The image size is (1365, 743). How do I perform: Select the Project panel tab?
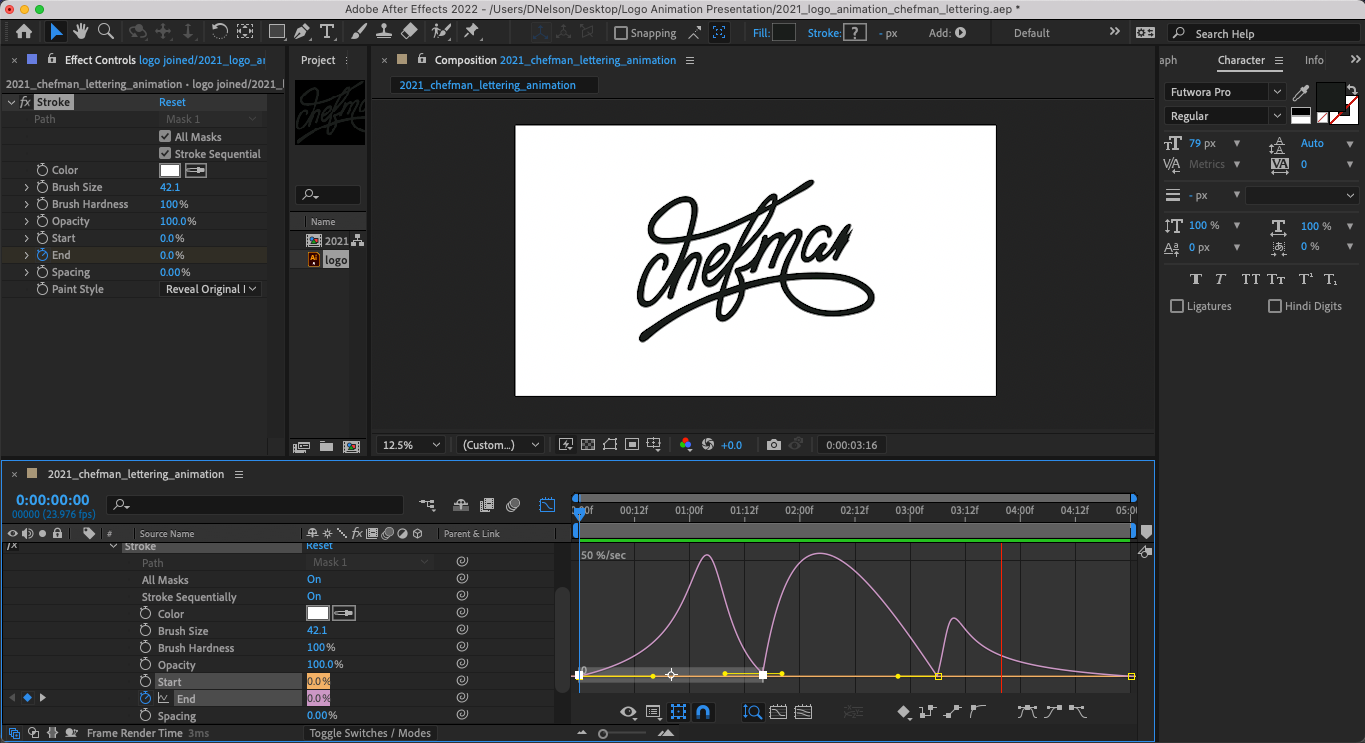pos(318,60)
